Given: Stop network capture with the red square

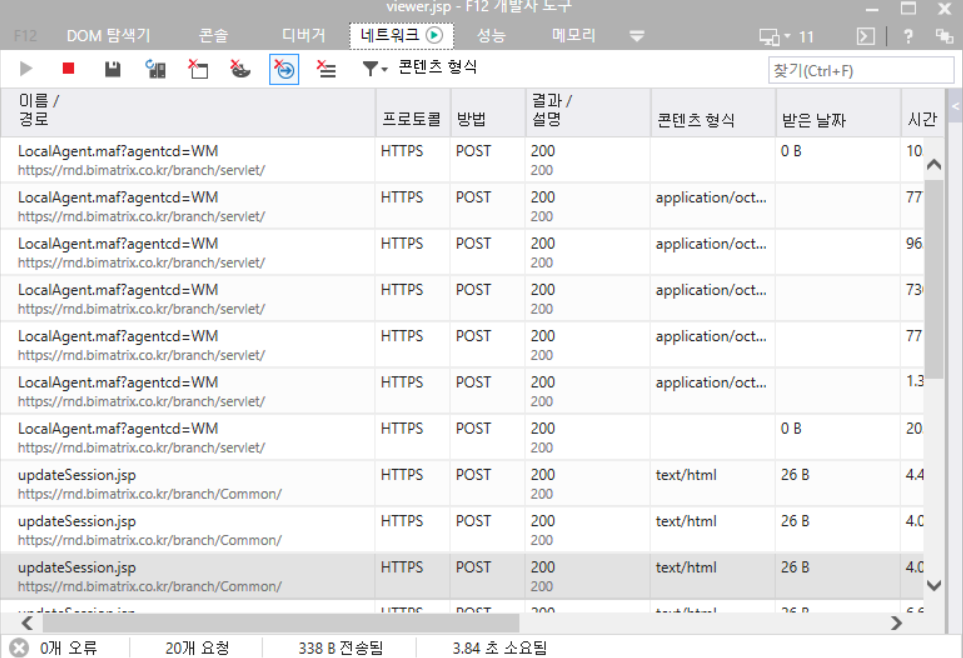Looking at the screenshot, I should click(x=68, y=69).
